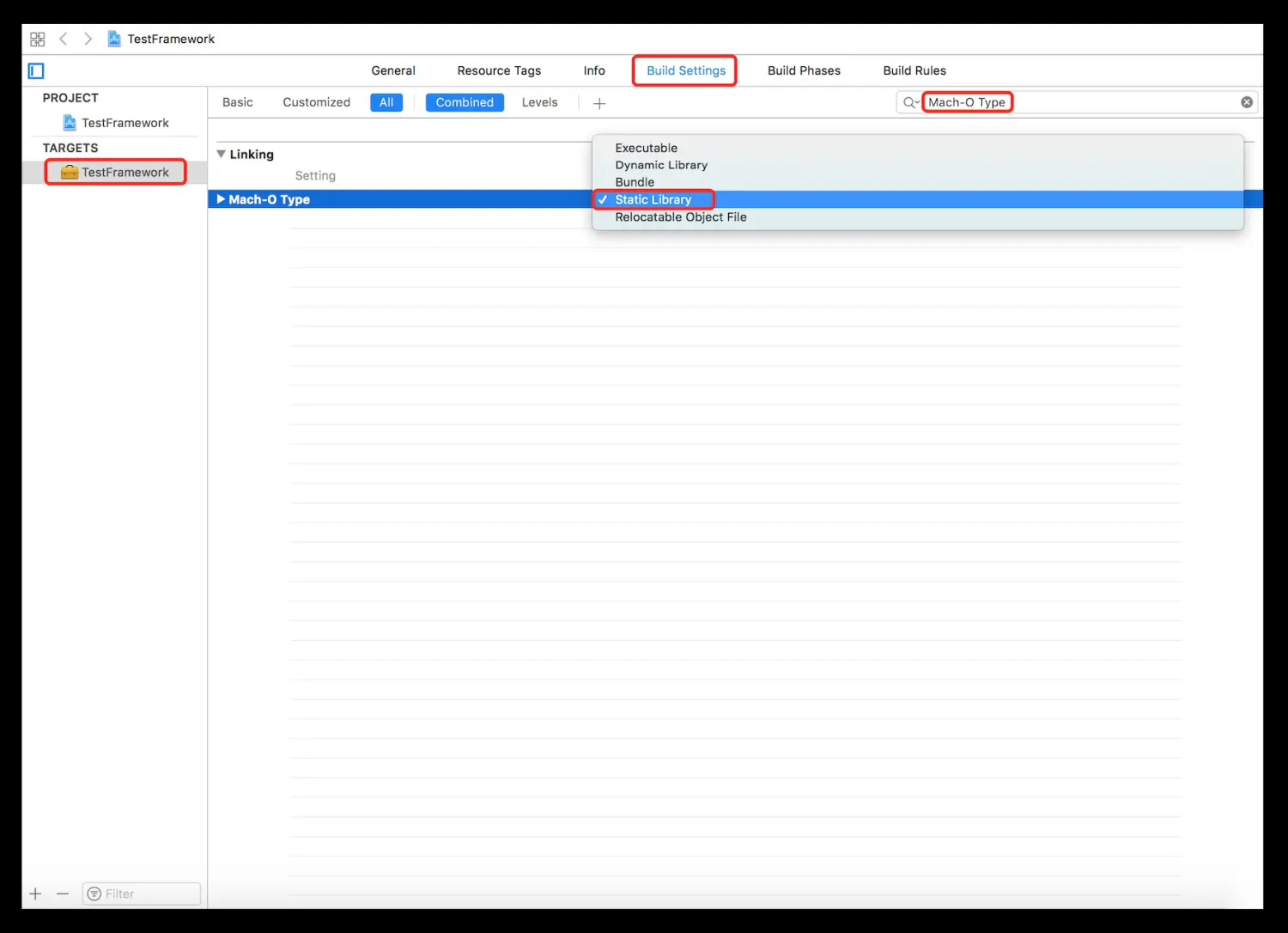This screenshot has height=933, width=1288.
Task: Select the Build Settings tab
Action: coord(686,70)
